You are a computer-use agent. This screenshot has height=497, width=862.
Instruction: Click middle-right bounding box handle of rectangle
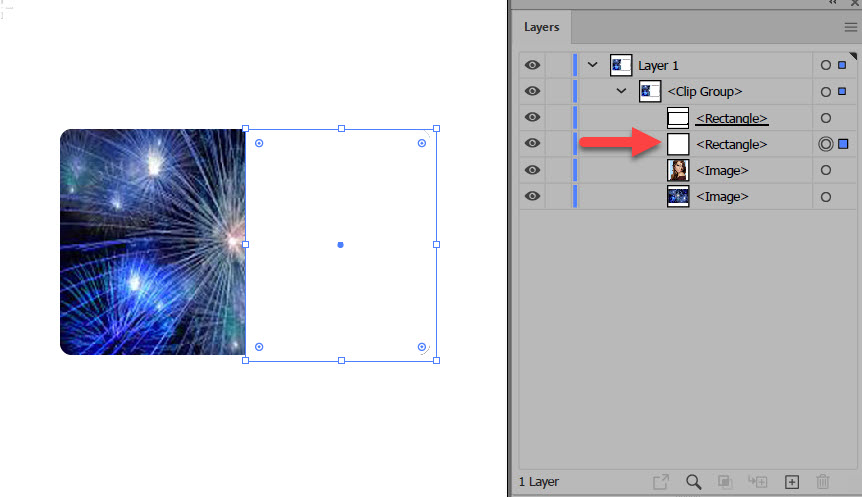point(436,245)
